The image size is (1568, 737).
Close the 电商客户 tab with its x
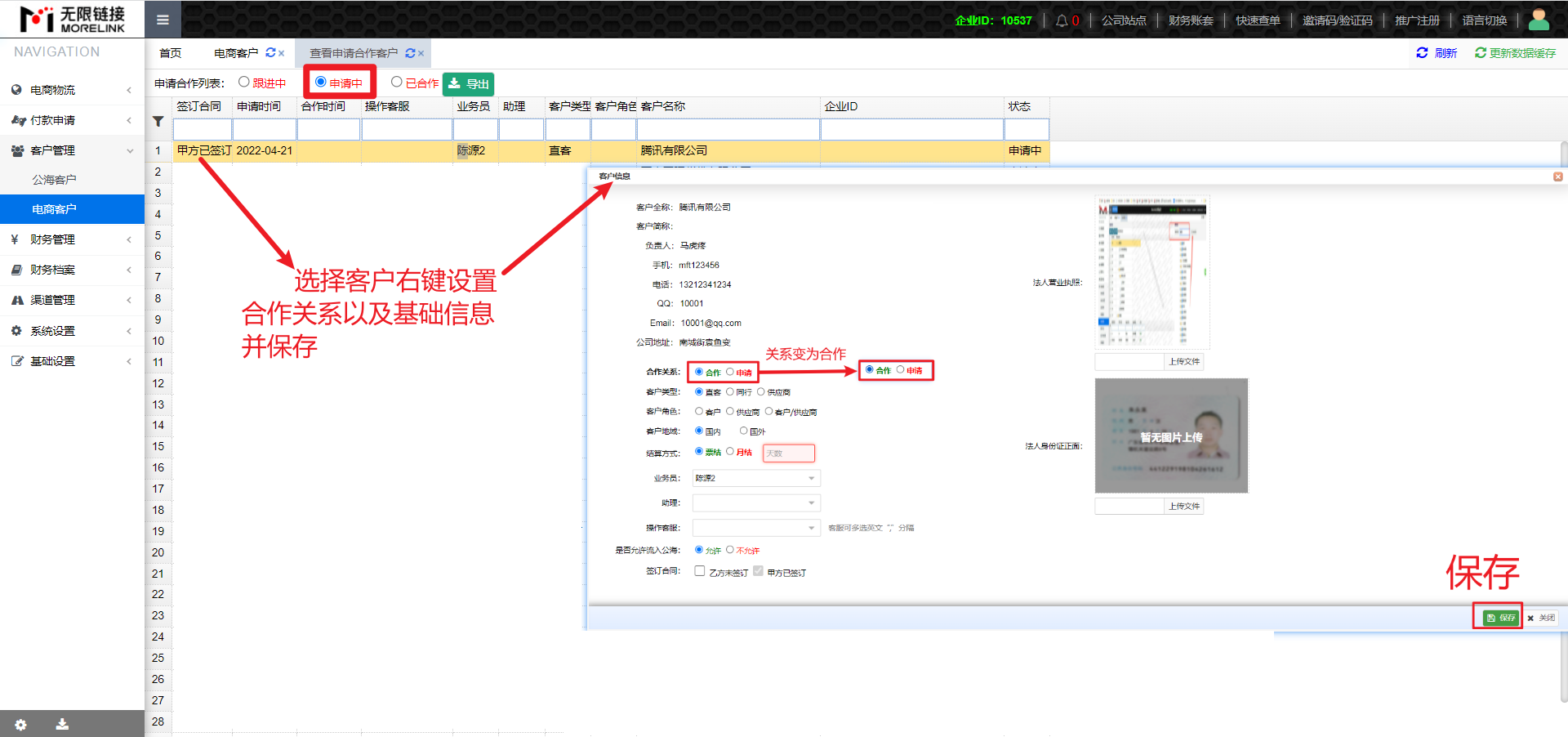(282, 54)
